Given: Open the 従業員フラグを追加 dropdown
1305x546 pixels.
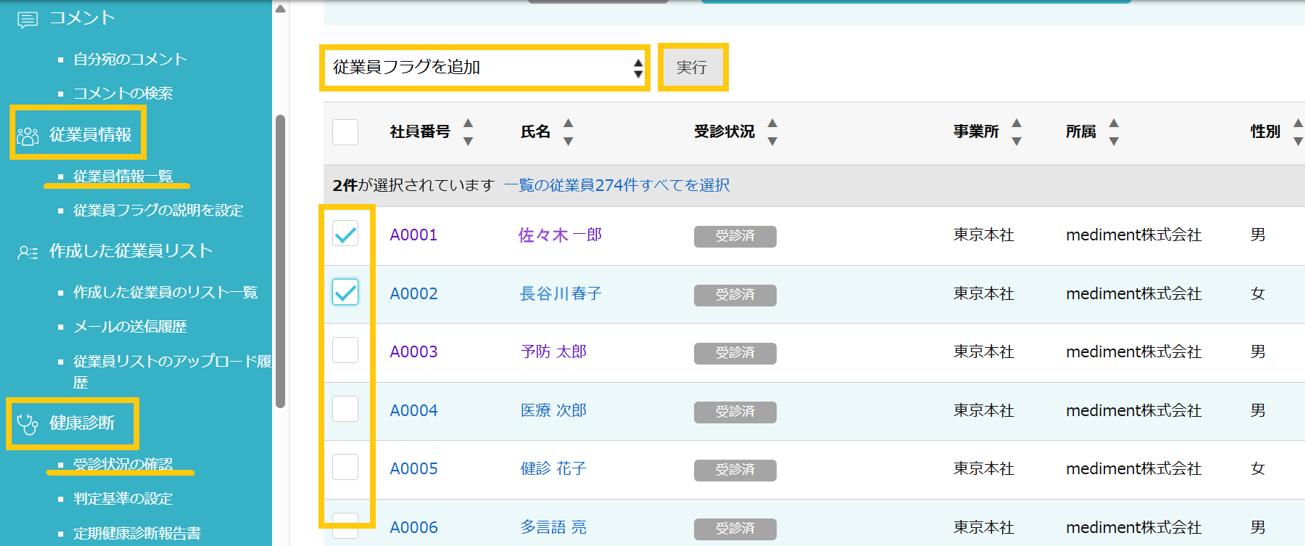Looking at the screenshot, I should [x=485, y=67].
